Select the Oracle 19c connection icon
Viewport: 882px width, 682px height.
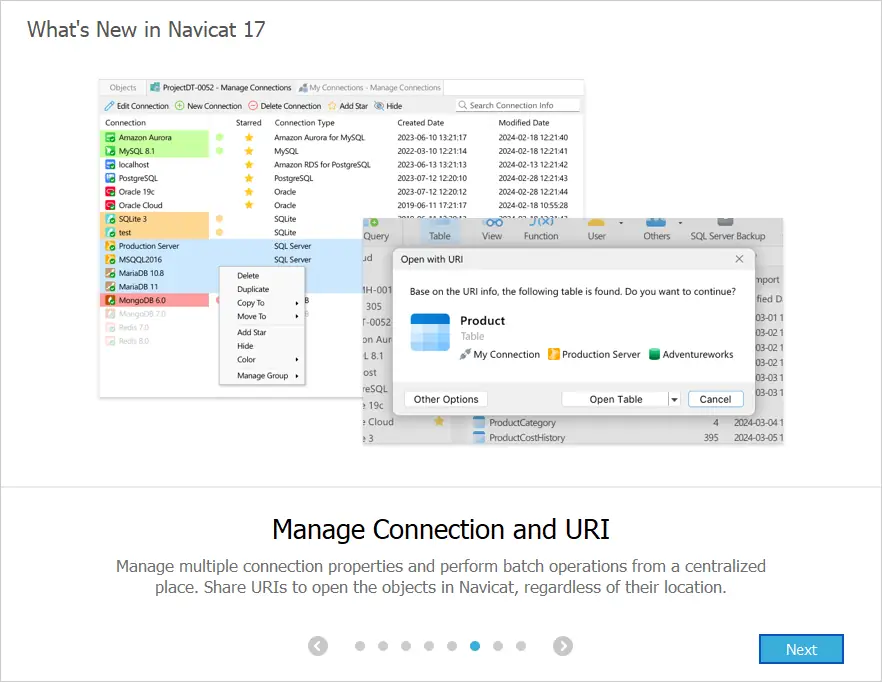[x=110, y=191]
